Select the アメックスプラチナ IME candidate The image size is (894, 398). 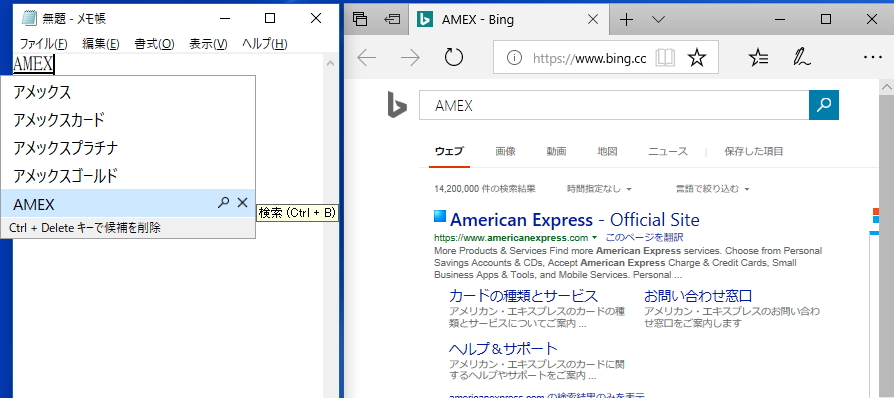click(x=128, y=148)
